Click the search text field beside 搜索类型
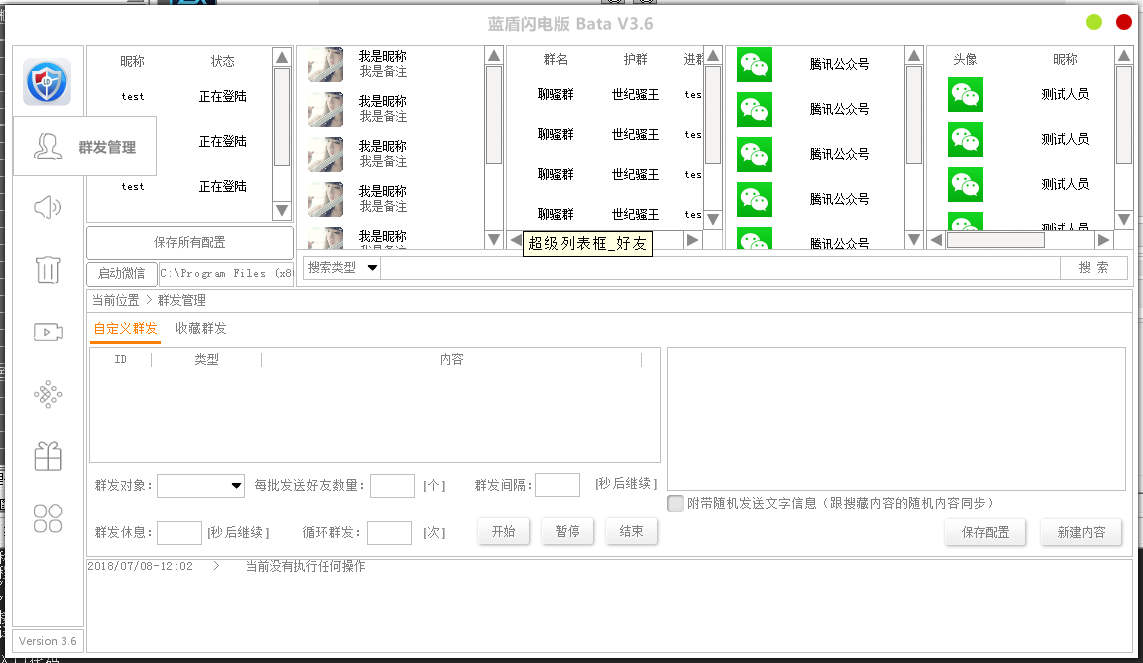 point(720,267)
